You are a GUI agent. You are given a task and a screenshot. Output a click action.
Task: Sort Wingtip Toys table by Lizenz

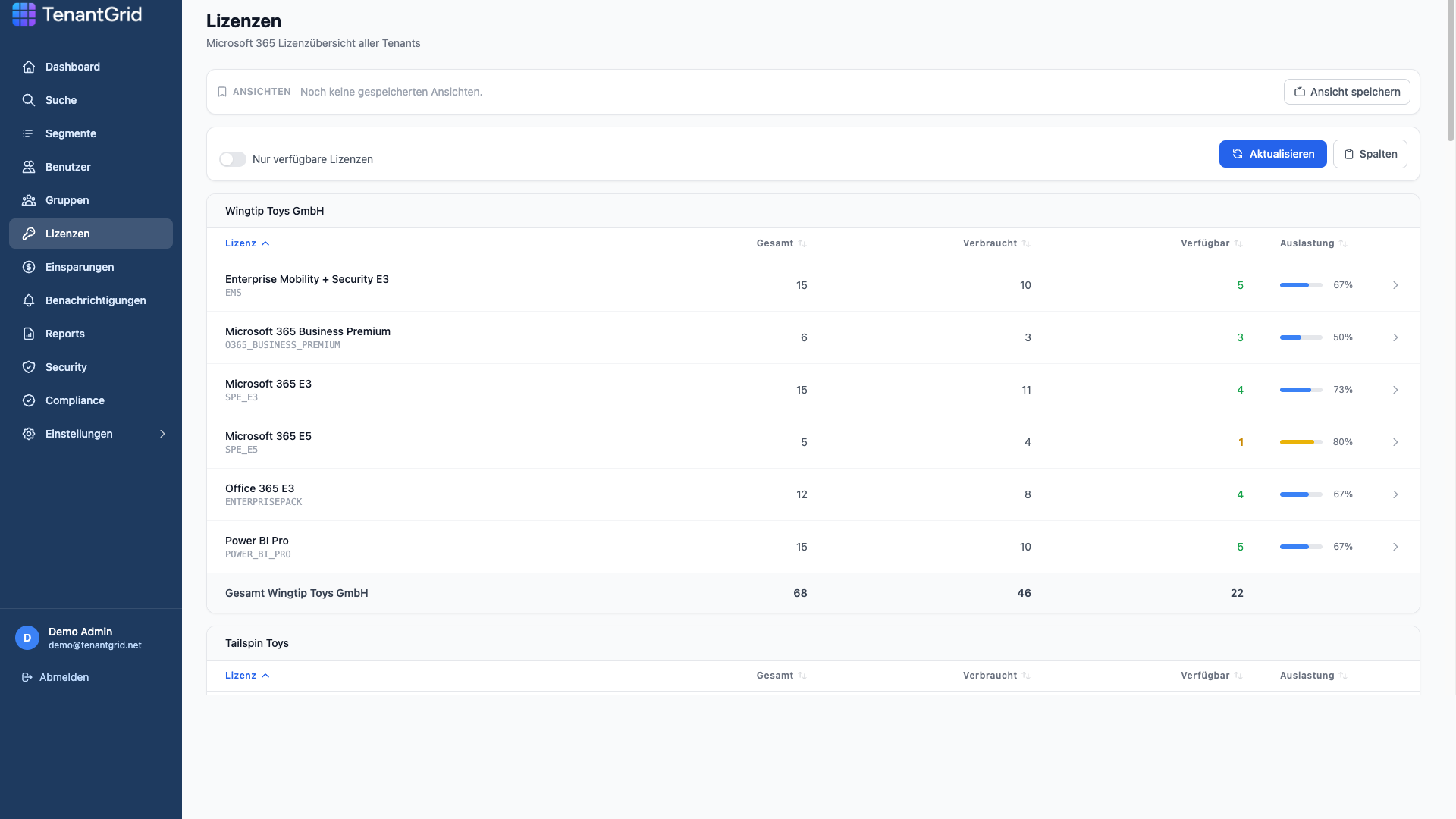tap(247, 243)
